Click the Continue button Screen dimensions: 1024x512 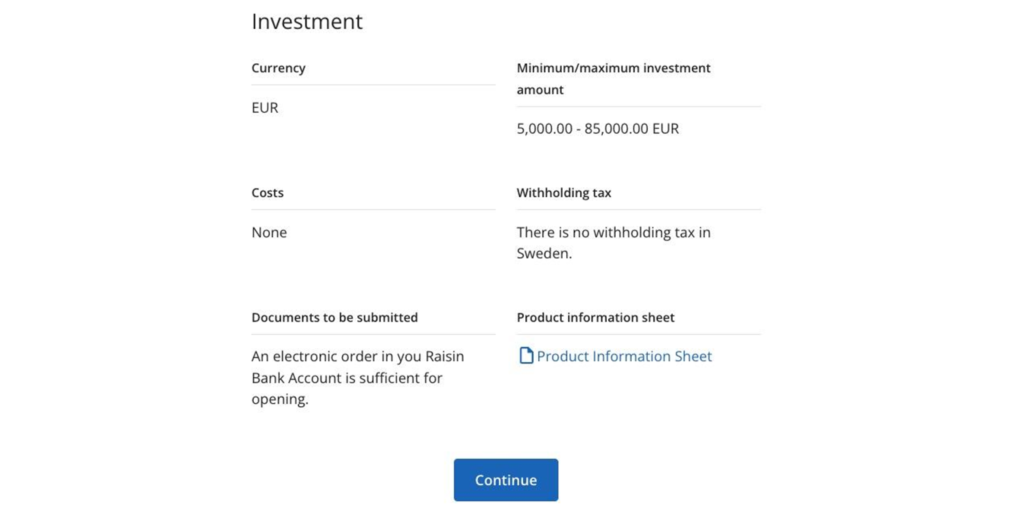click(x=505, y=480)
